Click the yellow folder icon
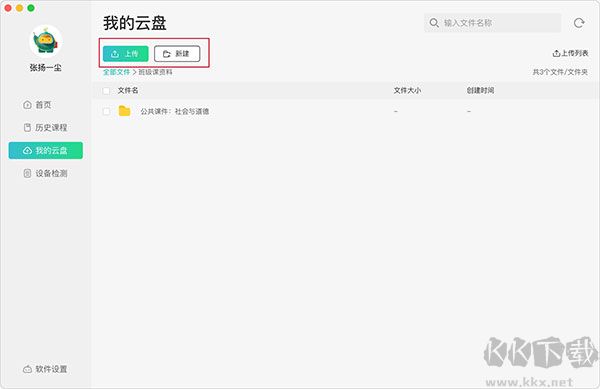 click(x=124, y=111)
